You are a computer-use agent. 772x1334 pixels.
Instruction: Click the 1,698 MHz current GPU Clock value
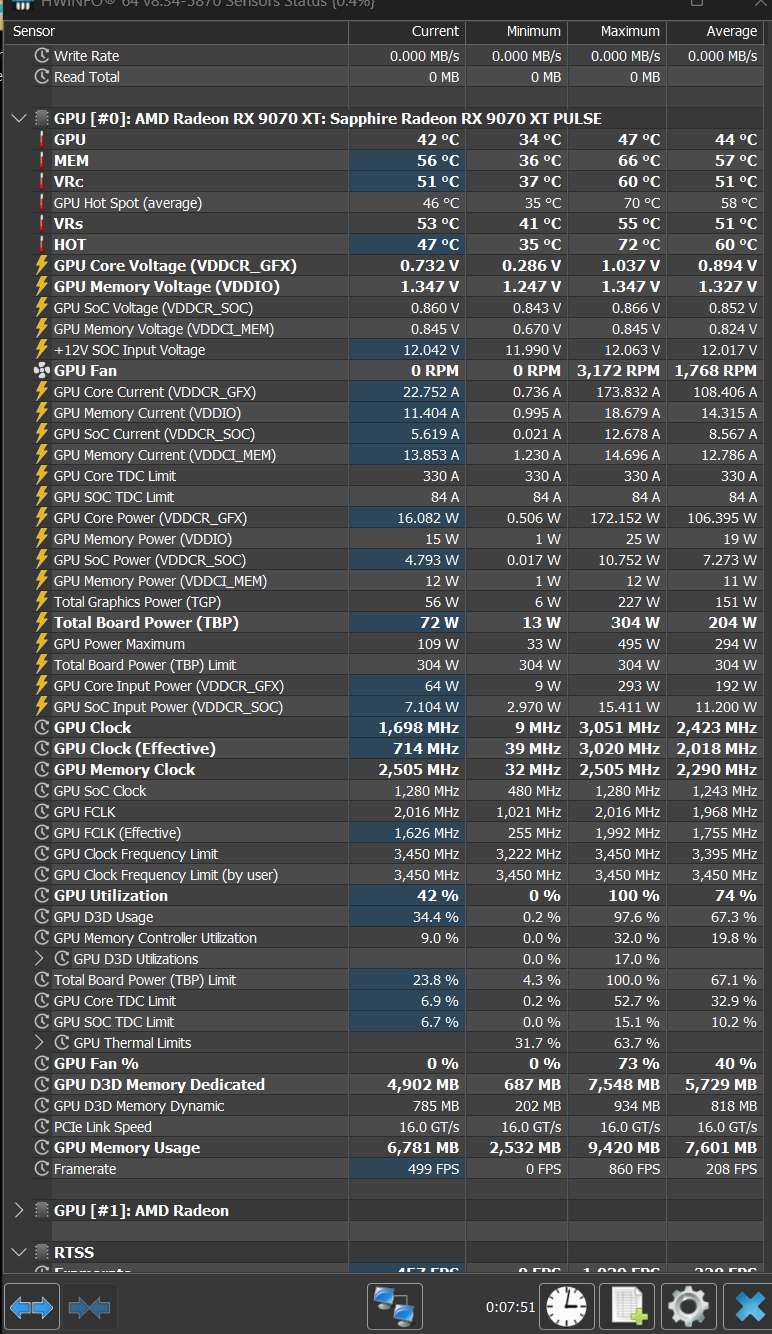click(x=418, y=728)
